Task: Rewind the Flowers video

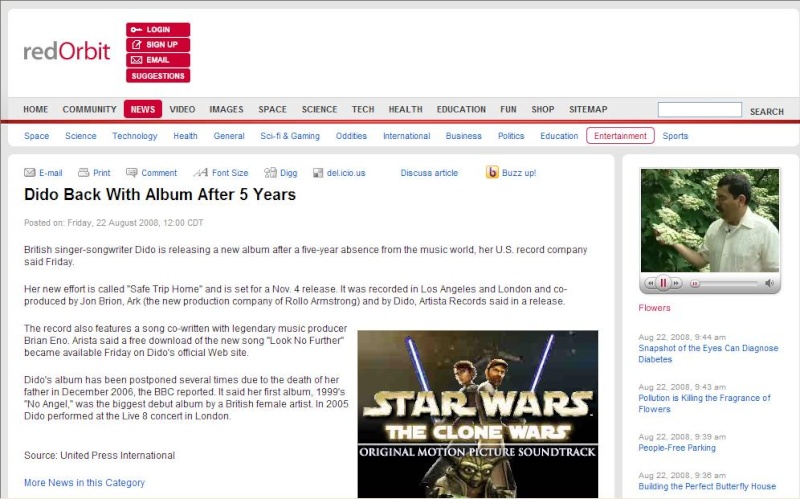Action: coord(651,283)
